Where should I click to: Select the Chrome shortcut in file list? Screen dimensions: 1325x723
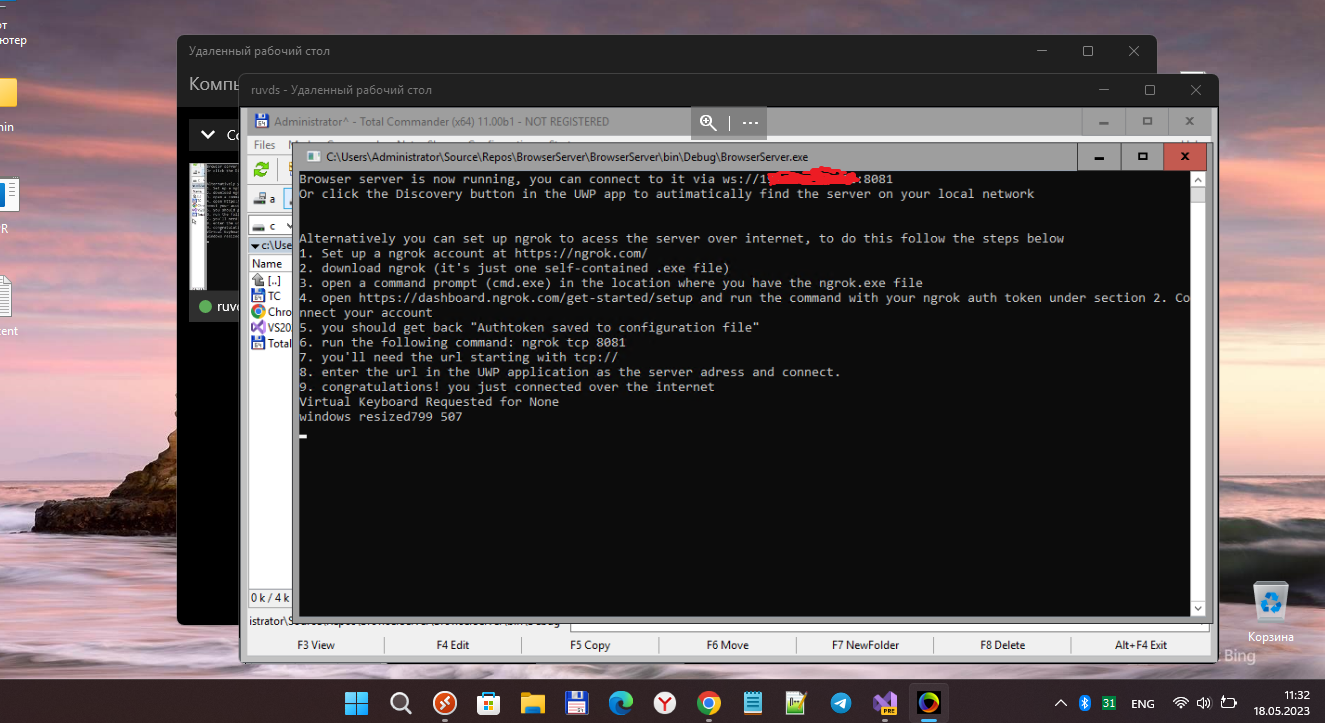pyautogui.click(x=272, y=311)
